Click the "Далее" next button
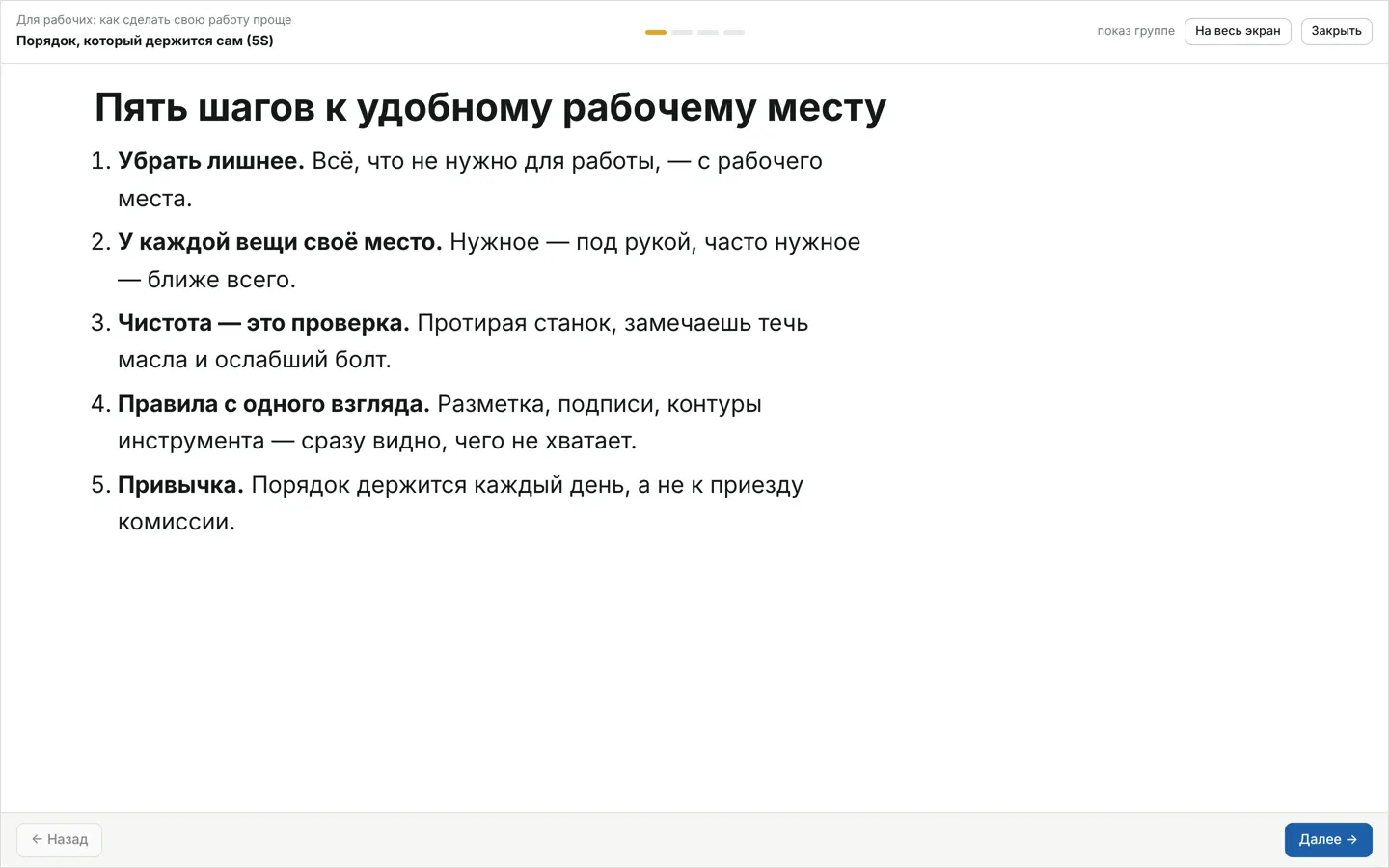Screen dimensions: 1389x868 [x=1328, y=839]
